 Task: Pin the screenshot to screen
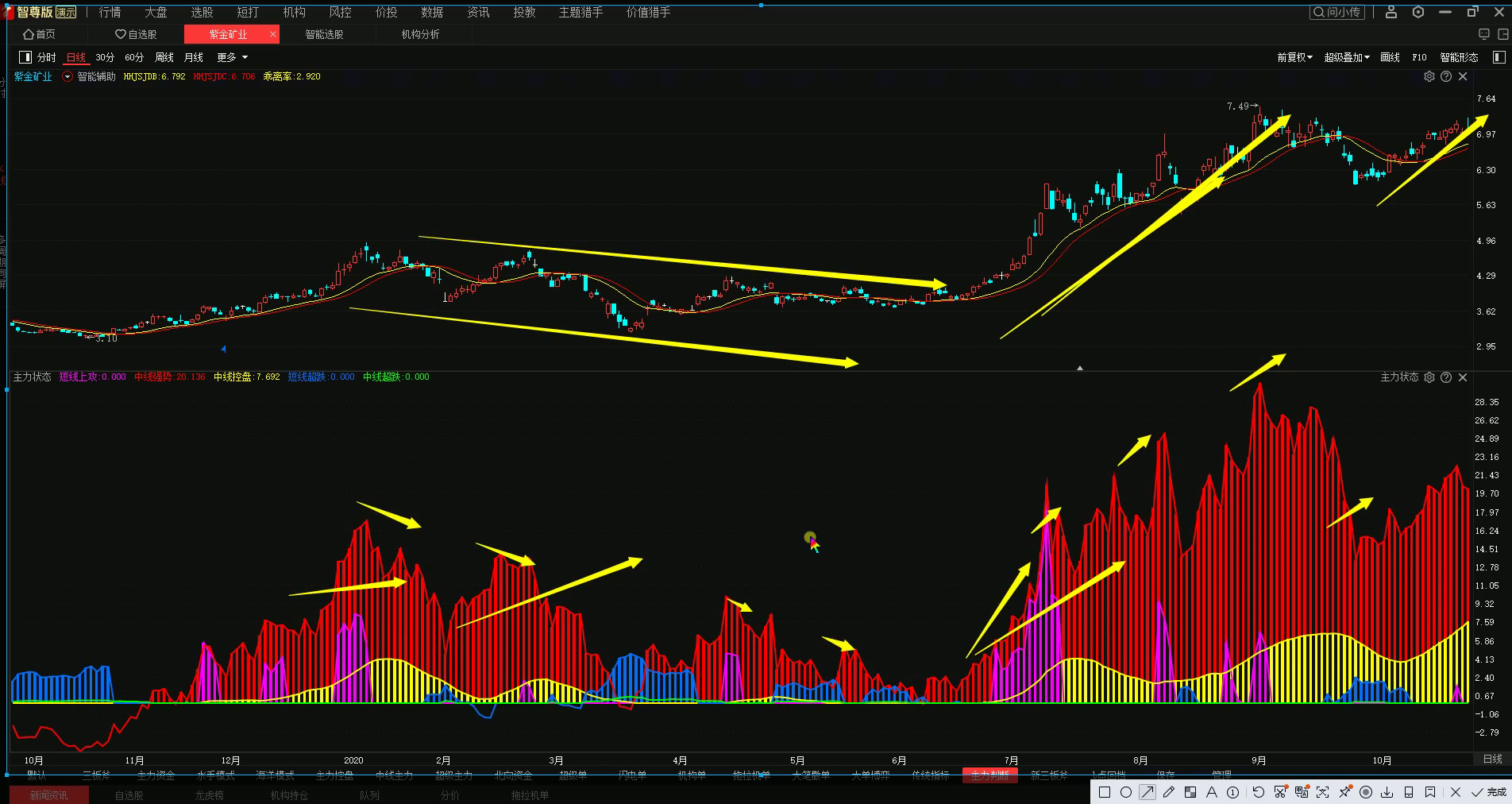click(1344, 792)
